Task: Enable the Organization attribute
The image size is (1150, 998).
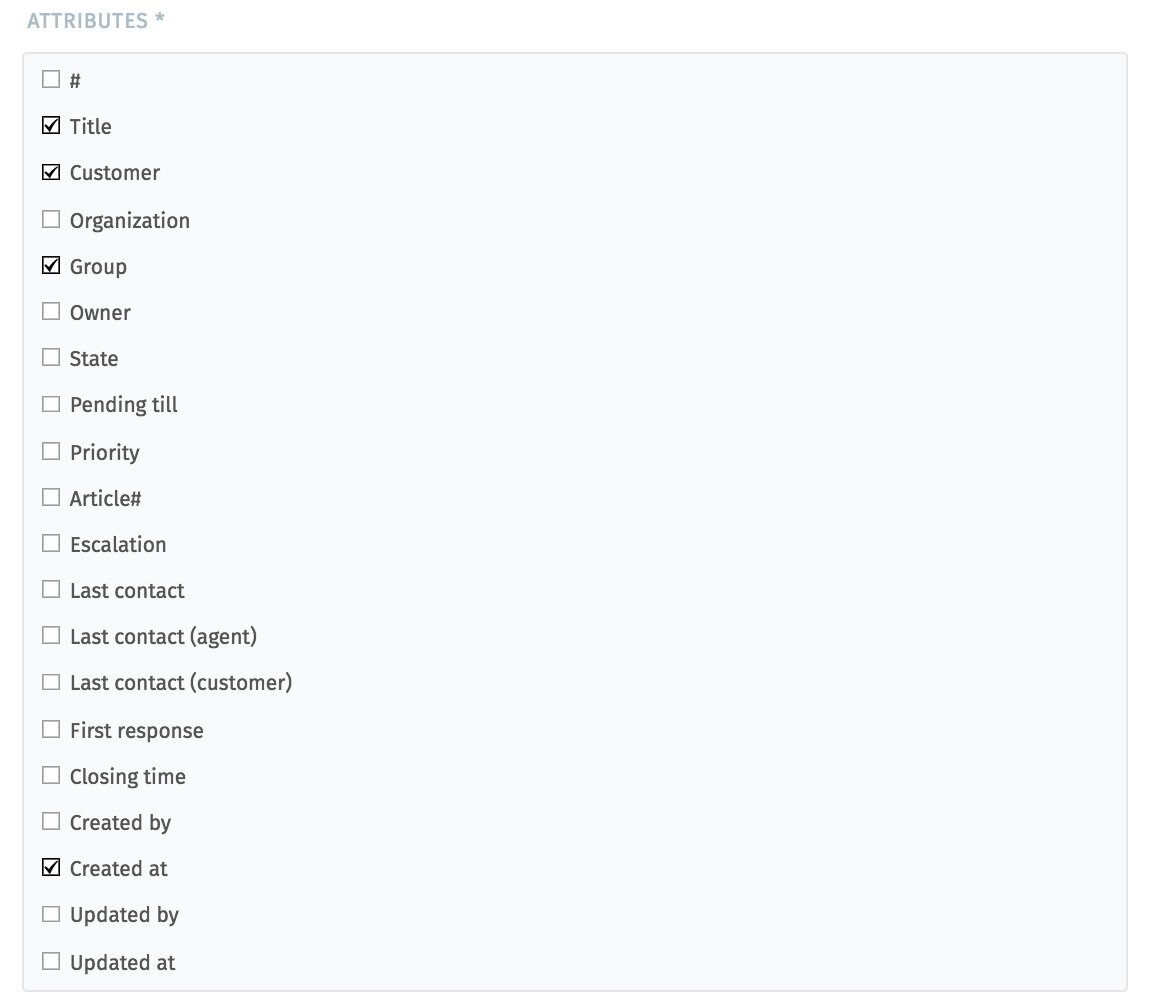Action: 51,218
